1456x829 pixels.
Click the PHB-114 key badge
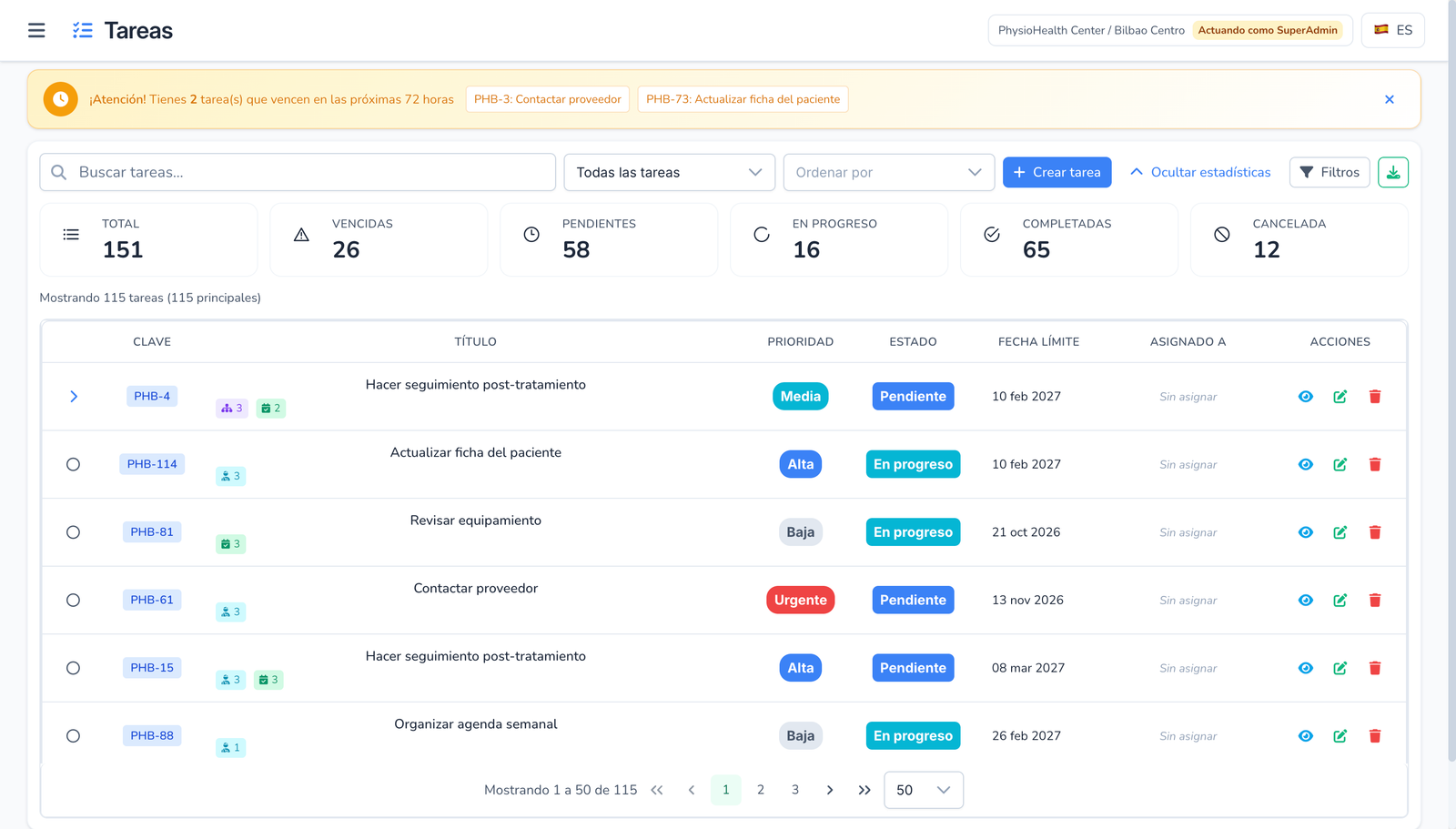coord(152,464)
